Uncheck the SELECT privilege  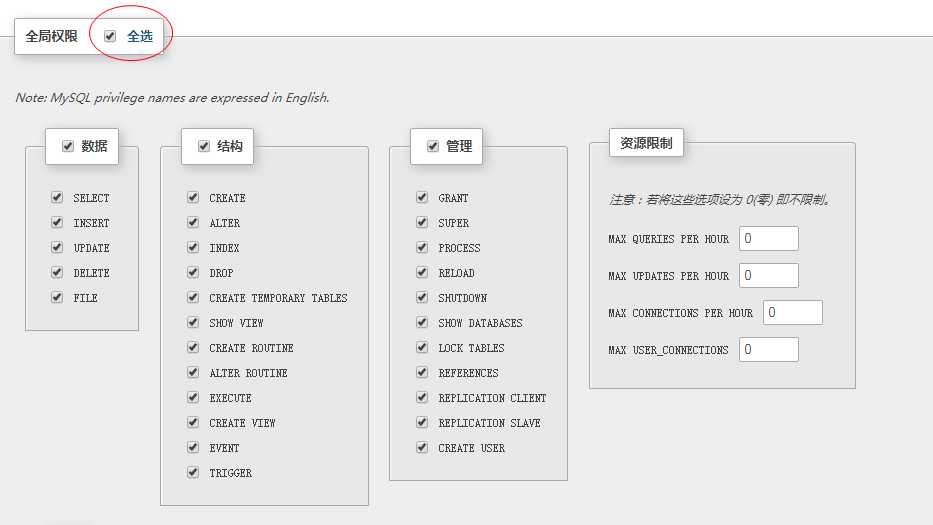[56, 197]
